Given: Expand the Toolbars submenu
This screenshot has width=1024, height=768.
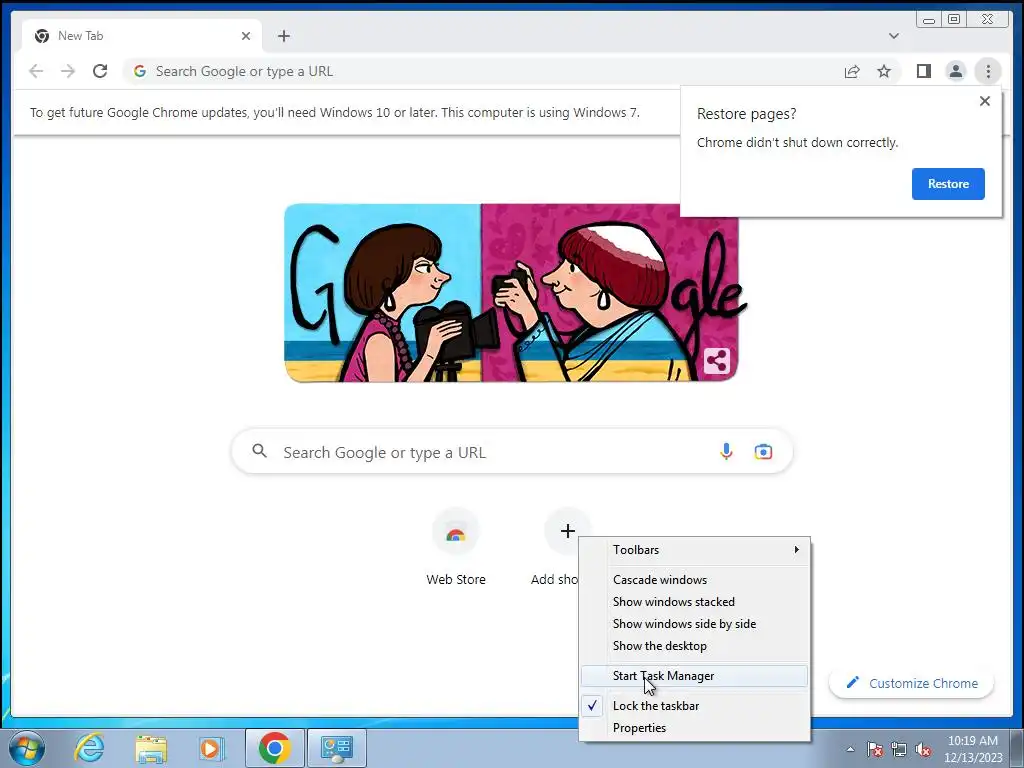Looking at the screenshot, I should pyautogui.click(x=695, y=550).
